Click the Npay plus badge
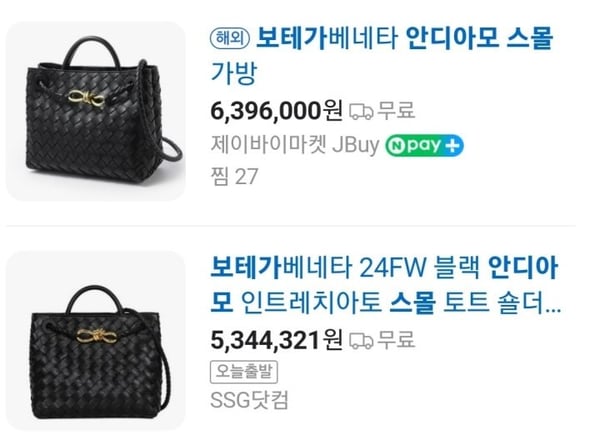Image resolution: width=600 pixels, height=445 pixels. click(x=424, y=145)
